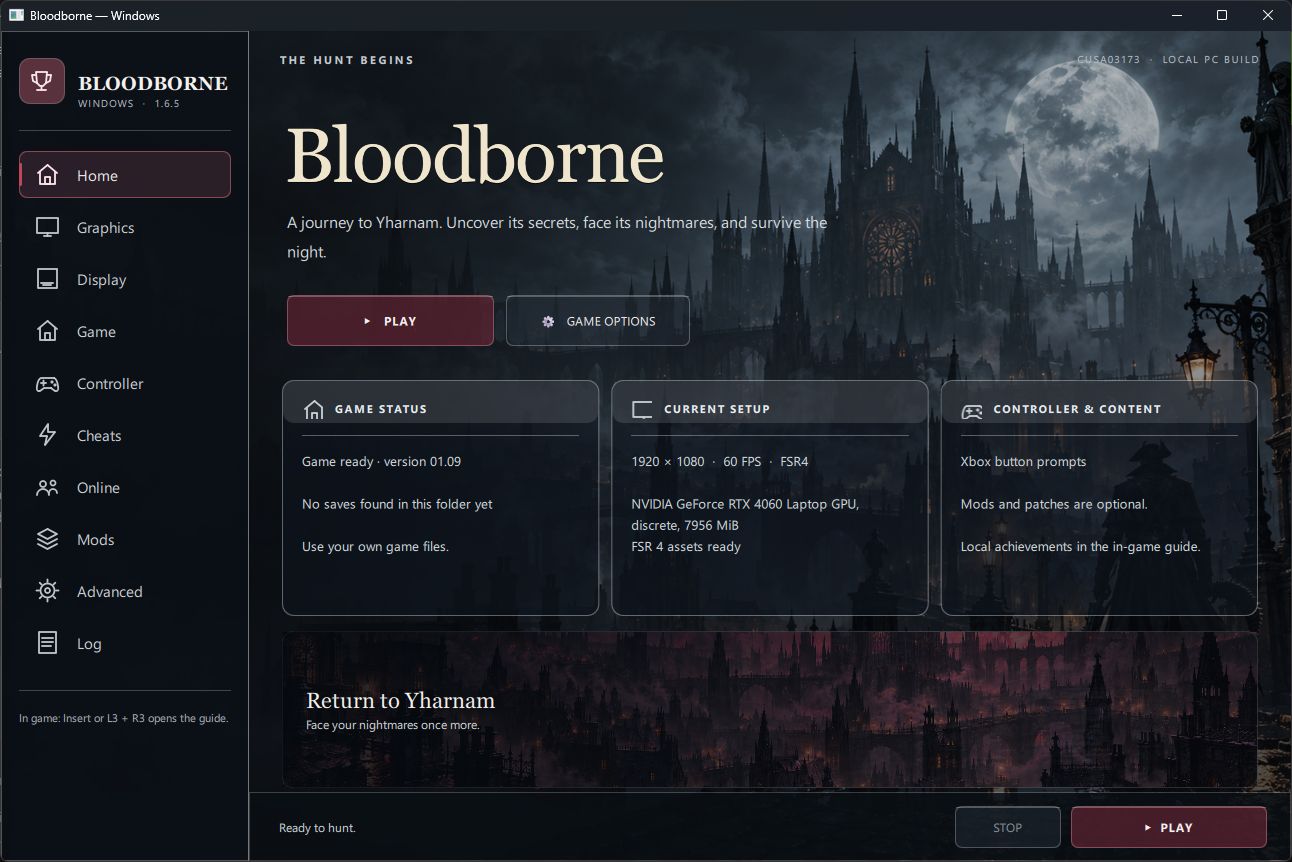Click the 'WINDOWS · 1.6.5' version label

(129, 104)
